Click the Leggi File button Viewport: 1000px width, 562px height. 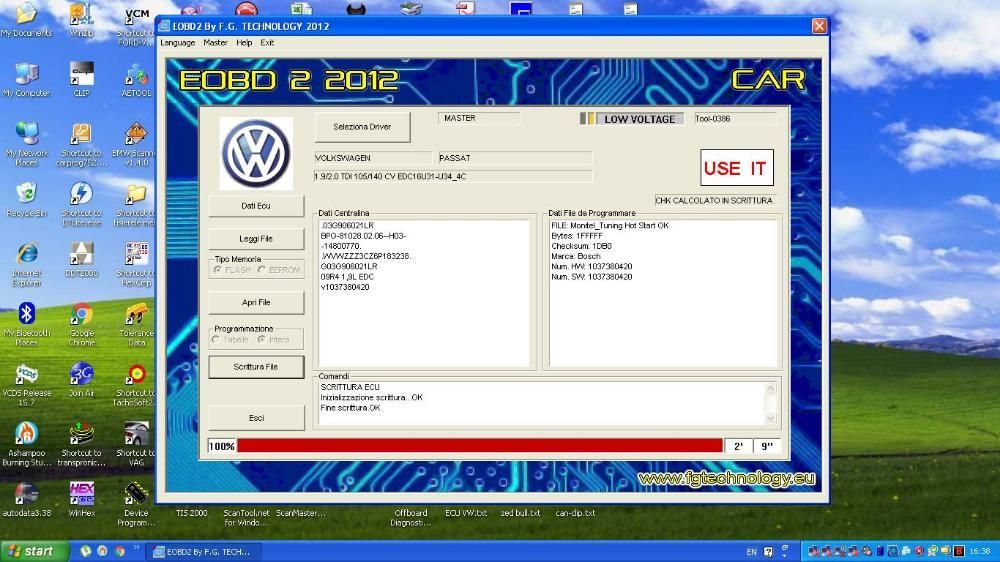(x=256, y=239)
